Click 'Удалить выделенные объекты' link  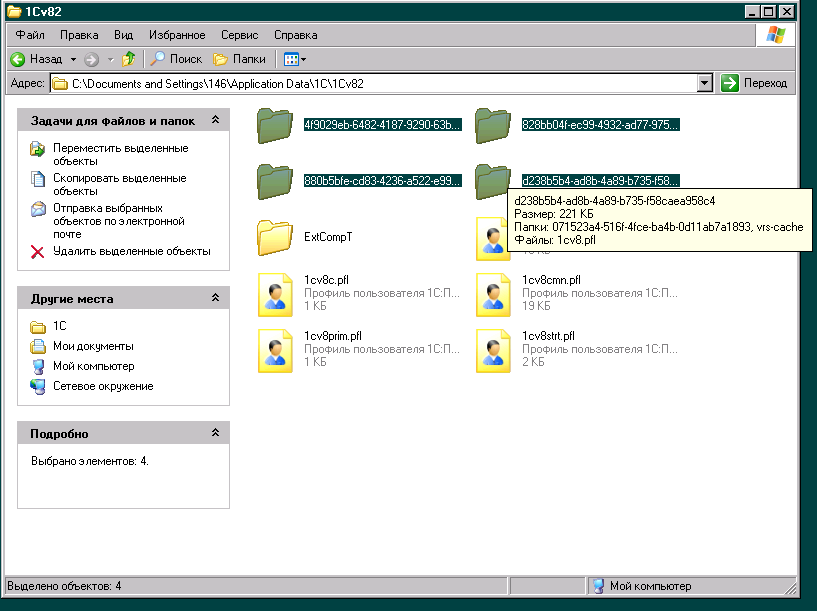(x=131, y=251)
